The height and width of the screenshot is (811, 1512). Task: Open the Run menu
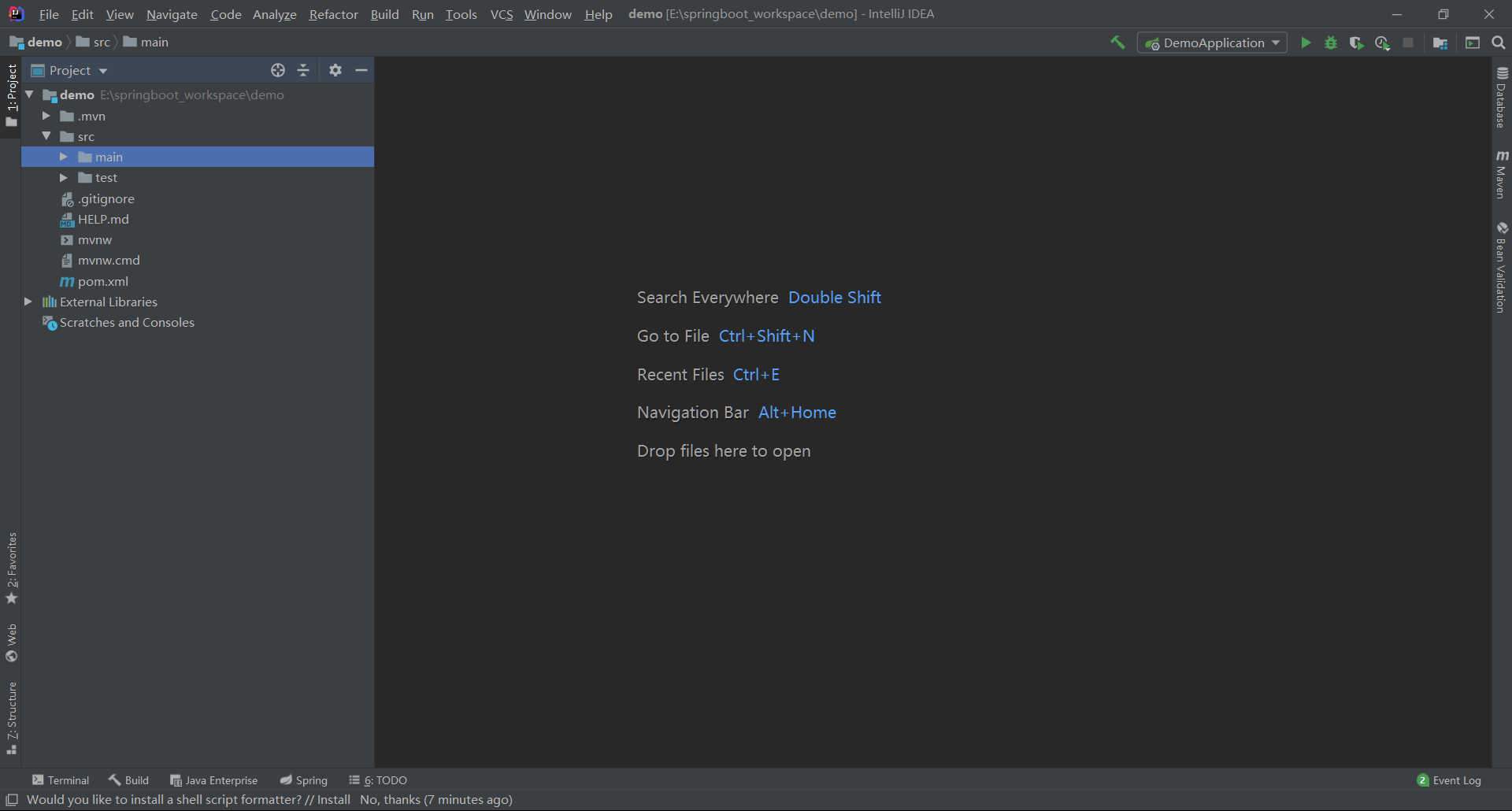[x=422, y=14]
